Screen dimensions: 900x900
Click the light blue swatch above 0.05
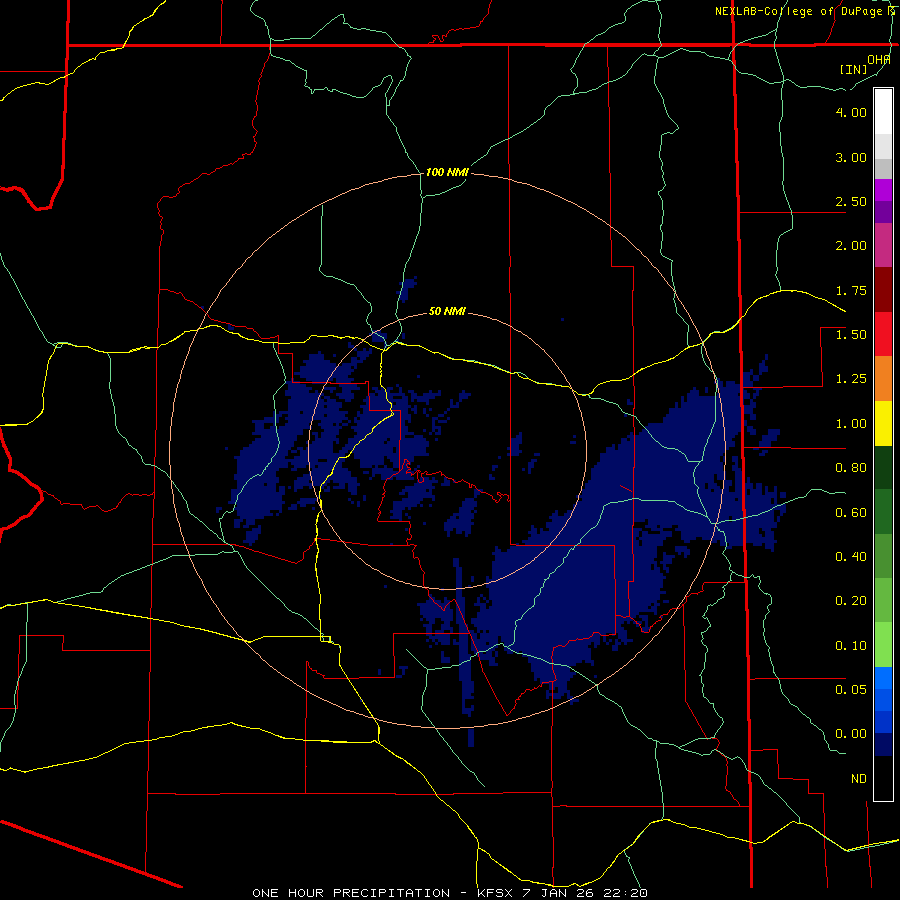click(x=883, y=678)
